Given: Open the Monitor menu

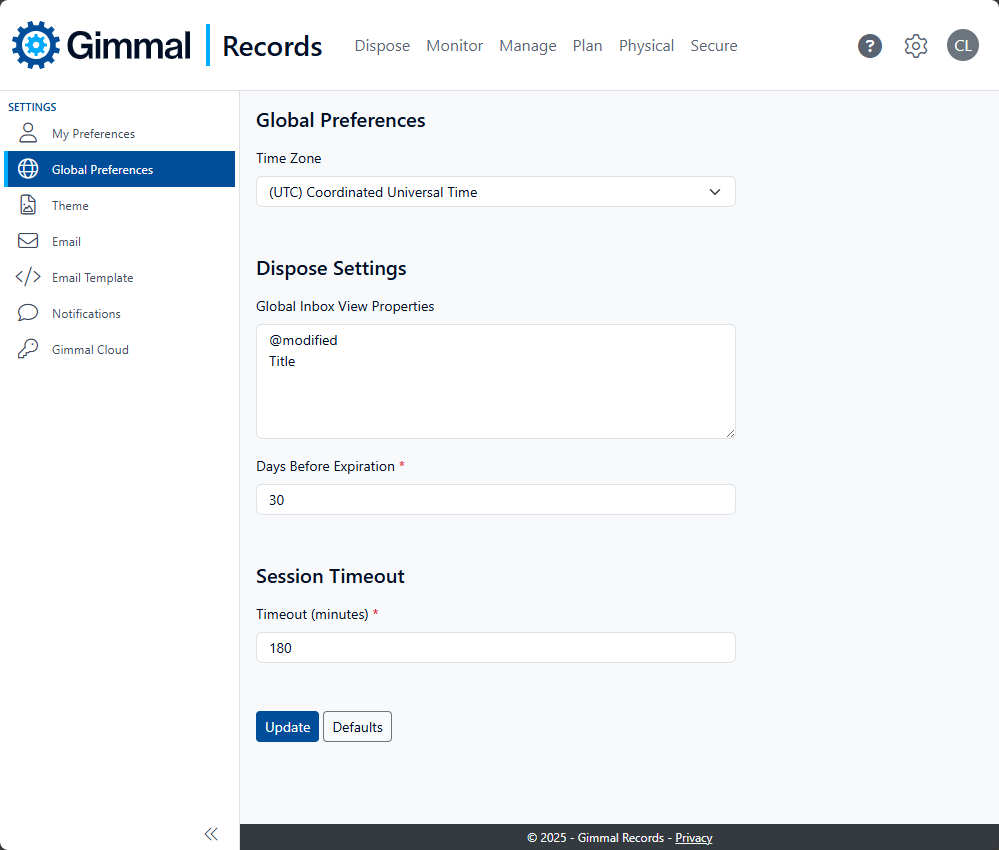Looking at the screenshot, I should [x=454, y=46].
